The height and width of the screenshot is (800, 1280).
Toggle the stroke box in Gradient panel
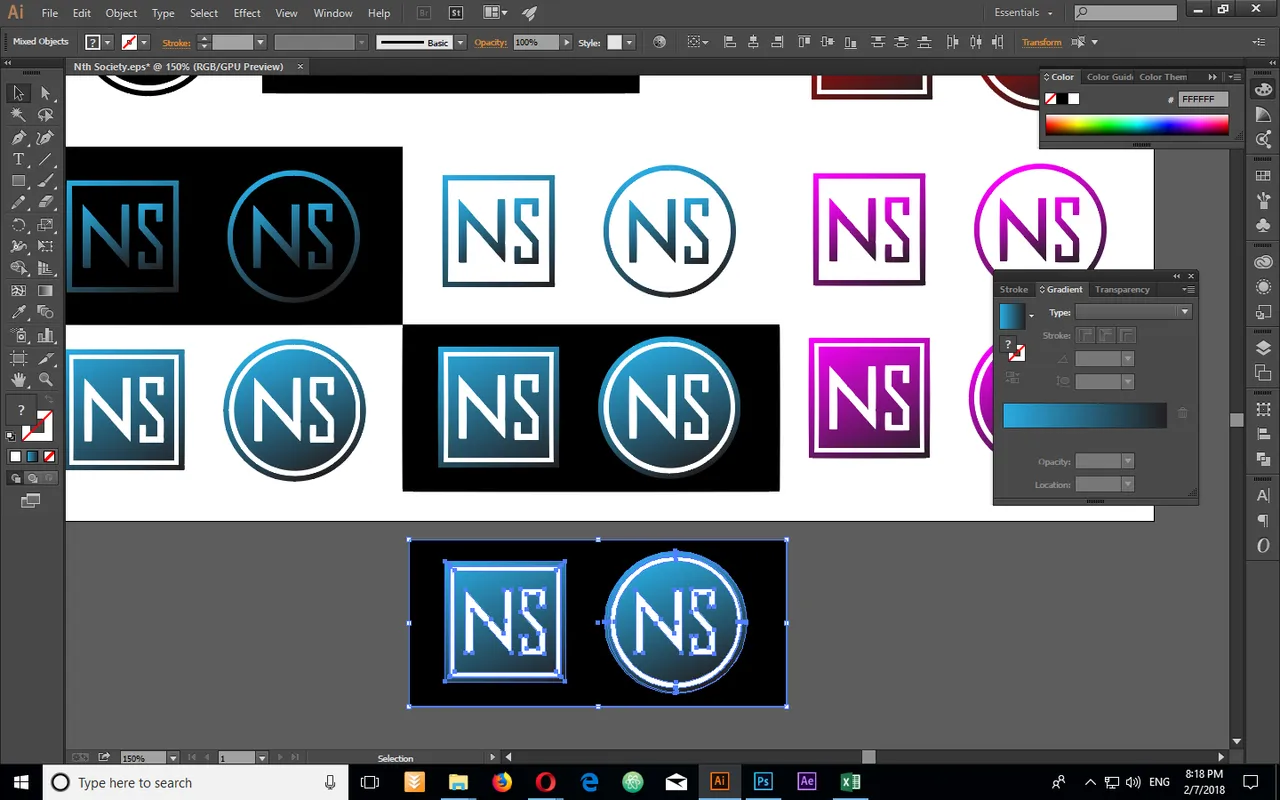[x=1016, y=353]
